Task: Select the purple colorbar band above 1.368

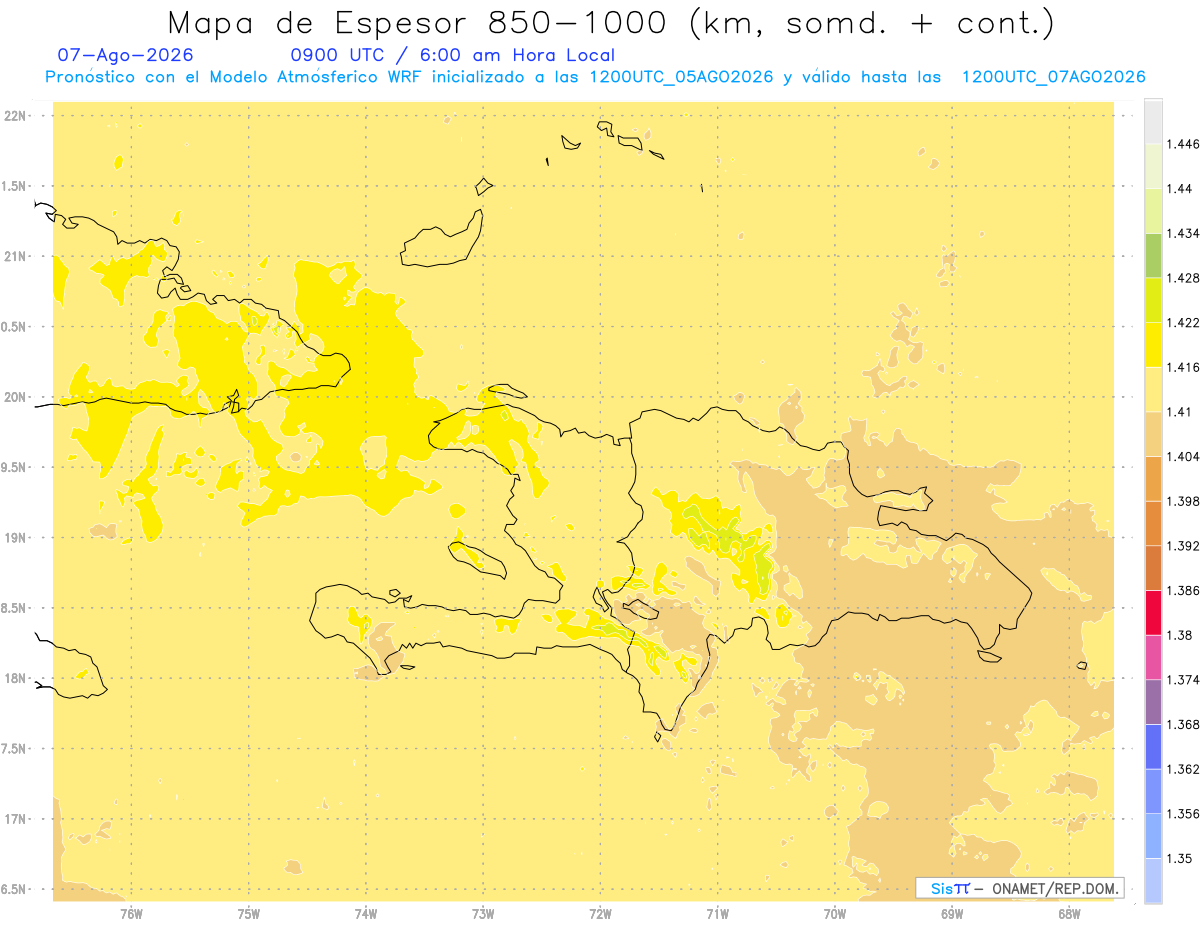Action: (1153, 701)
